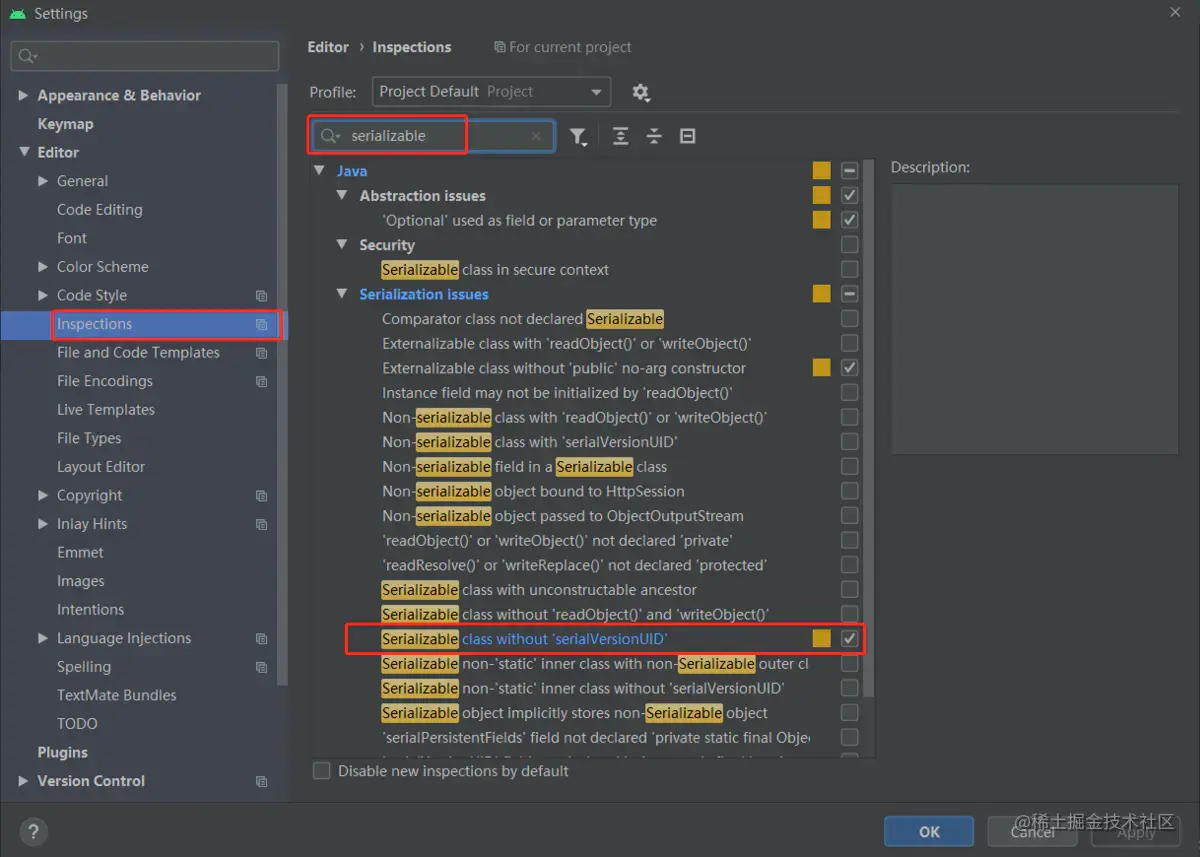This screenshot has width=1200, height=857.
Task: Click the inspections list vertical scrollbar
Action: [x=868, y=430]
